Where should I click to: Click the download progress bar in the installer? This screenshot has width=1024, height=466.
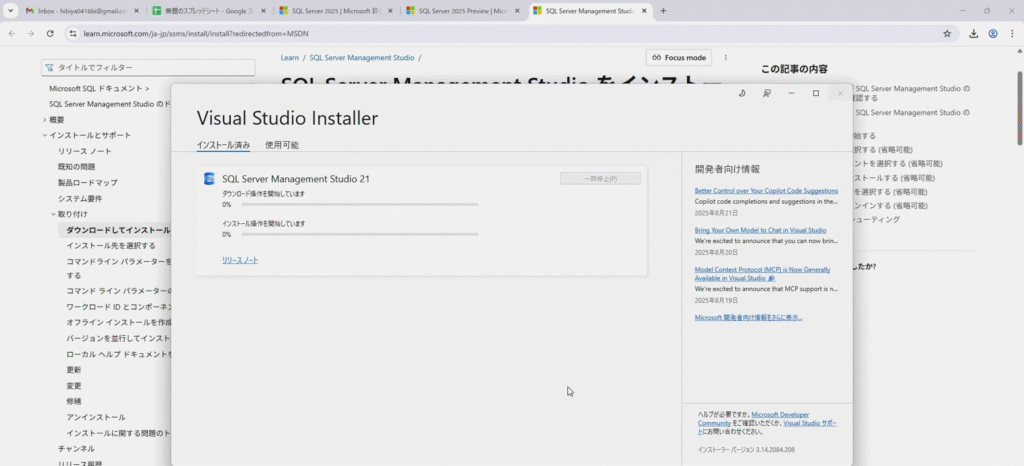click(x=360, y=204)
